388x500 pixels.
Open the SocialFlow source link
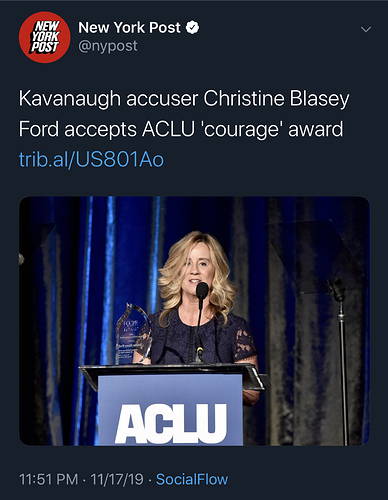pos(192,479)
